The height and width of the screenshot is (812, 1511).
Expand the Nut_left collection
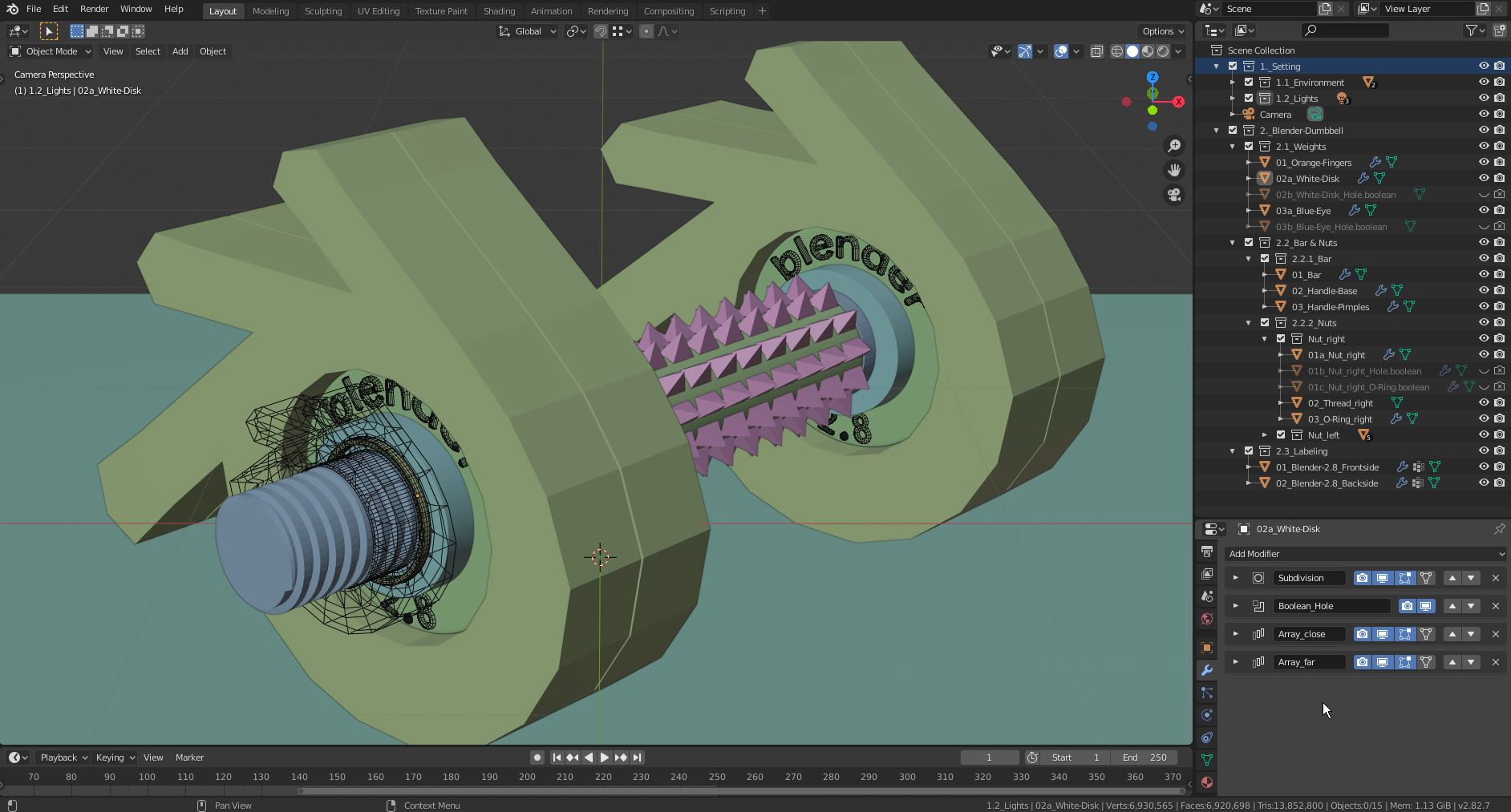pos(1265,434)
